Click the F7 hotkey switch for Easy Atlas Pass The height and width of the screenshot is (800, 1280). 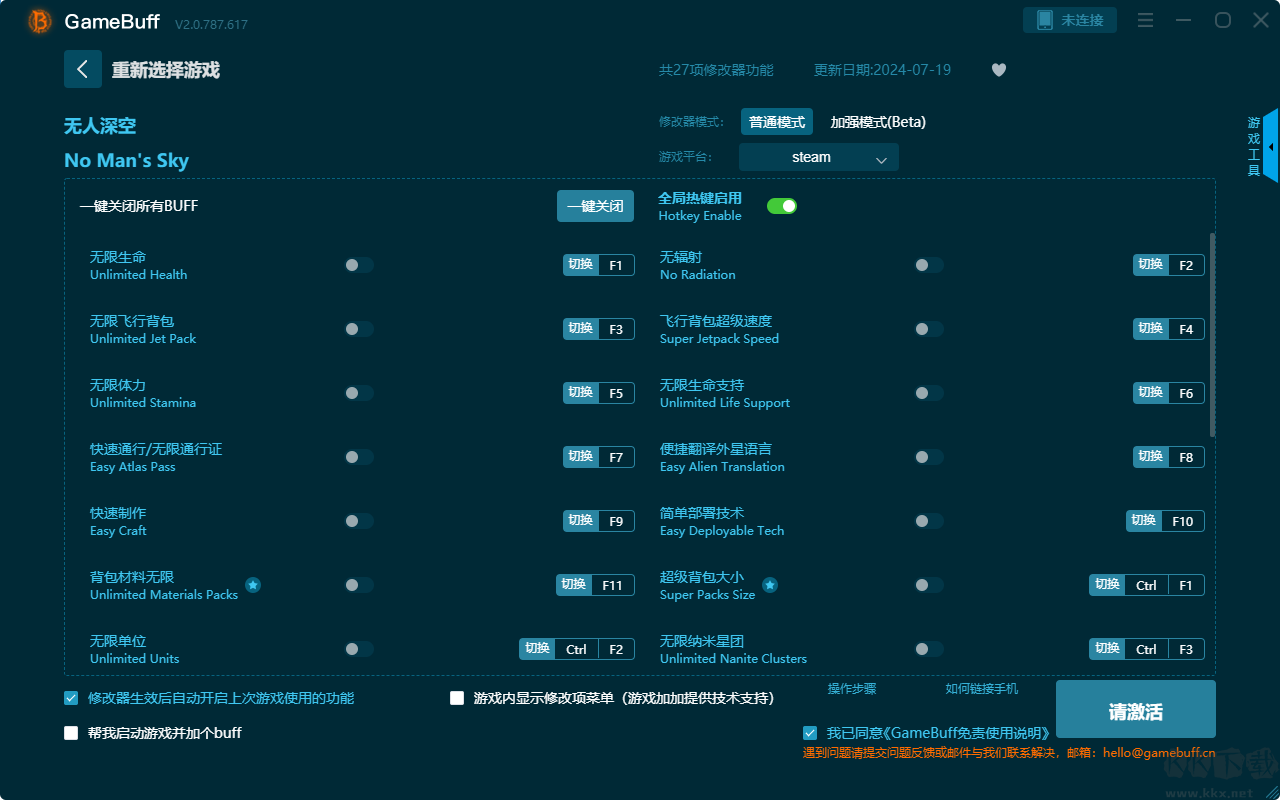coord(599,457)
